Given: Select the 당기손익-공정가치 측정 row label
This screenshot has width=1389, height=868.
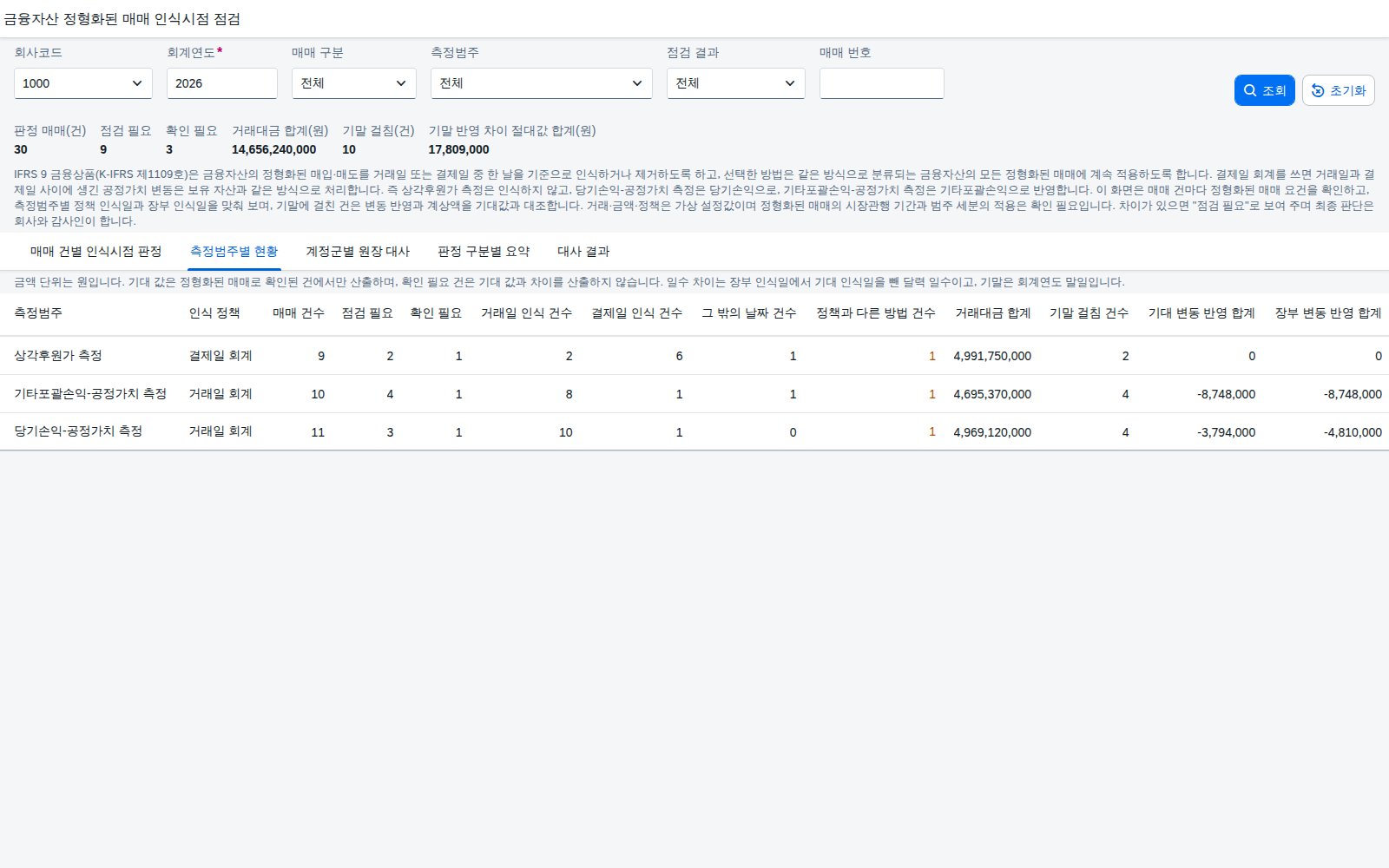Looking at the screenshot, I should point(78,431).
